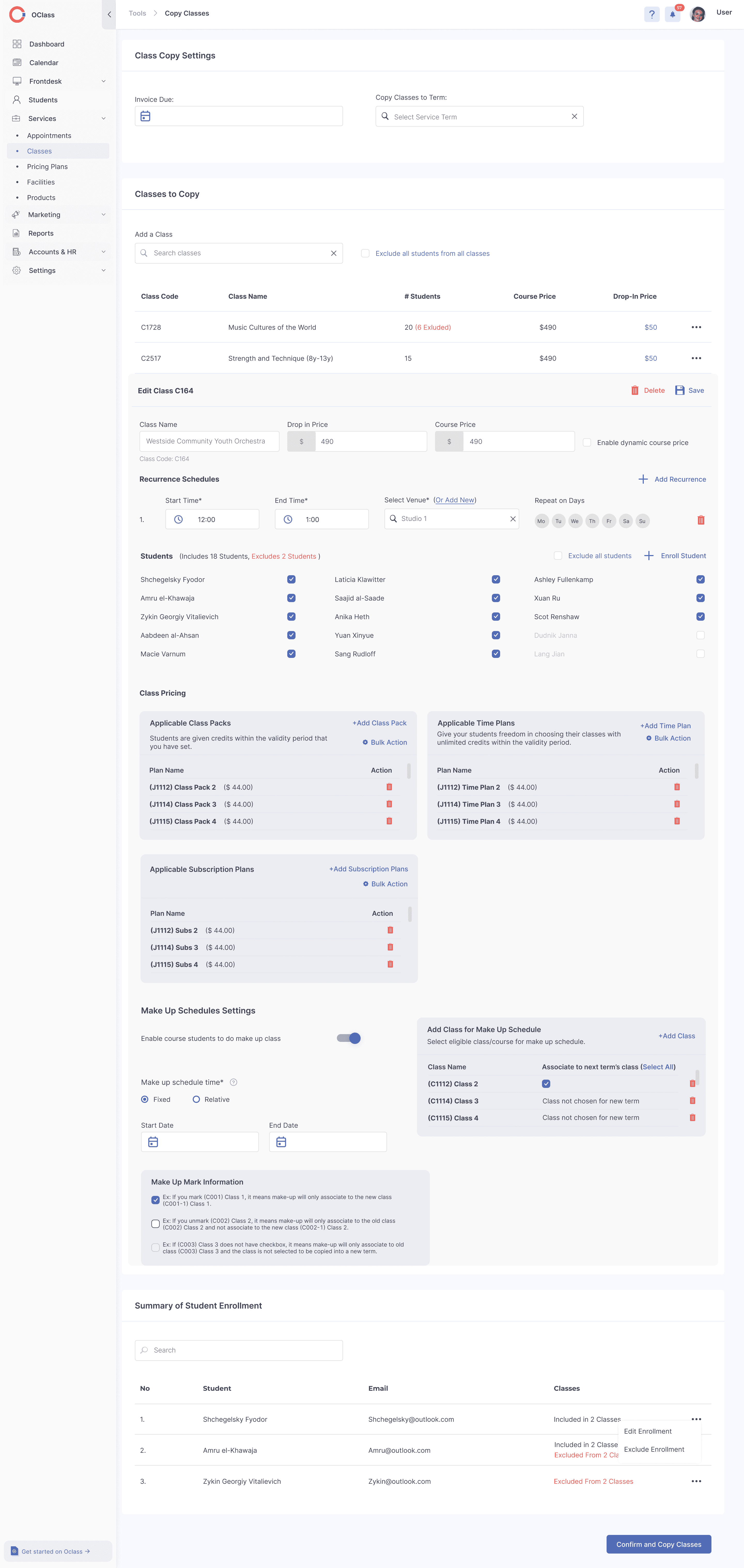Viewport: 744px width, 1568px height.
Task: Uncheck student Shchegelsky Fyodor
Action: 291,580
